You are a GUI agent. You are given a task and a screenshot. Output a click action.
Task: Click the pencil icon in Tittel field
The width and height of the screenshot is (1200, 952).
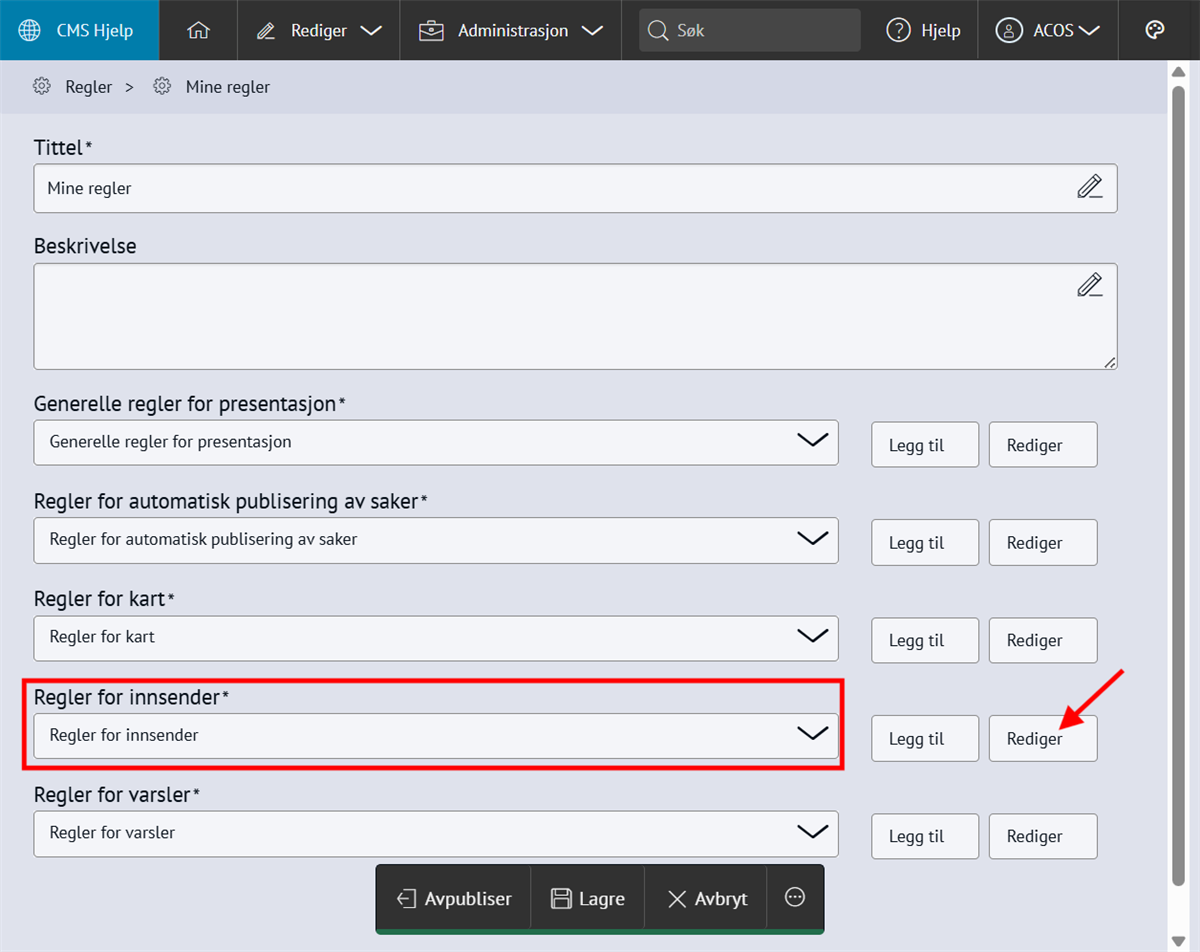(1089, 187)
